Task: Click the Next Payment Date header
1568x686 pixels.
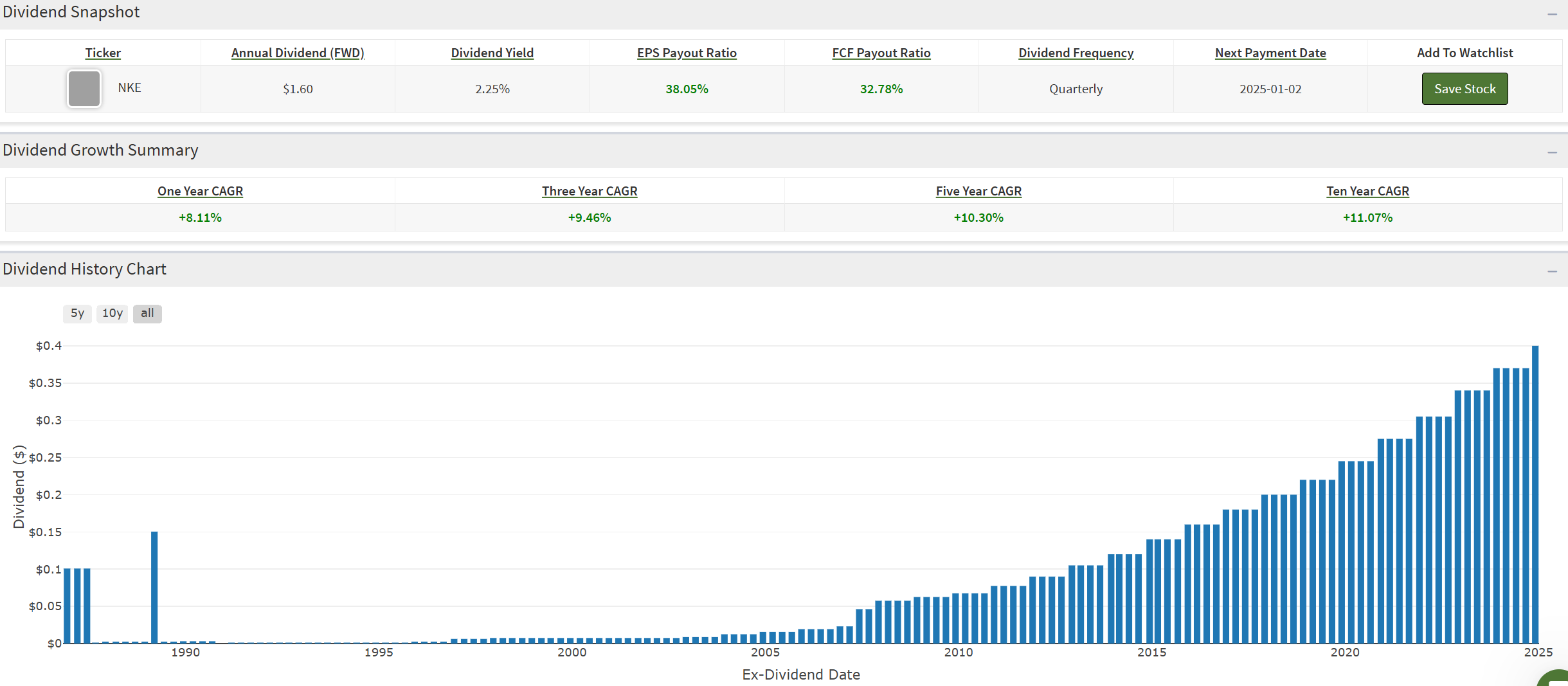Action: click(1270, 53)
